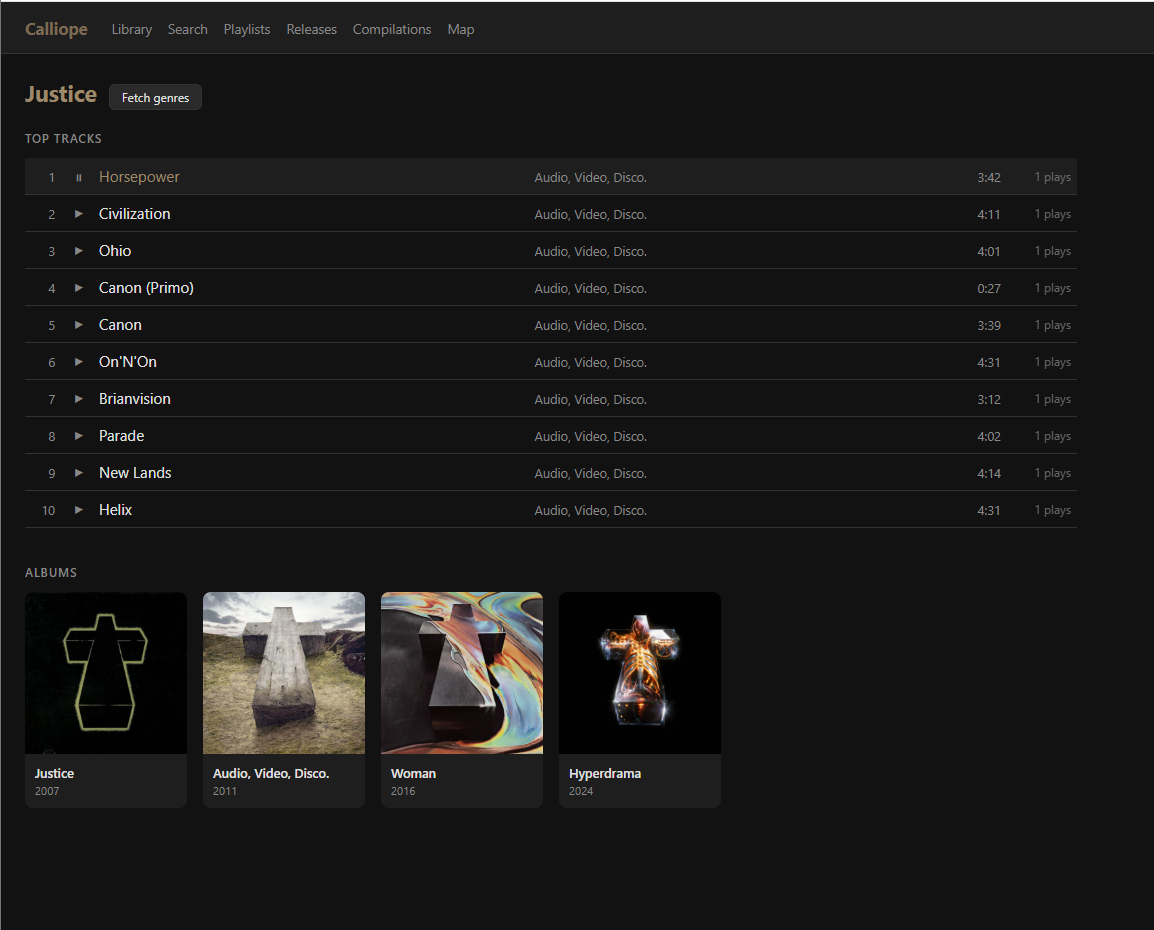1154x930 pixels.
Task: Open the Library page
Action: [132, 29]
